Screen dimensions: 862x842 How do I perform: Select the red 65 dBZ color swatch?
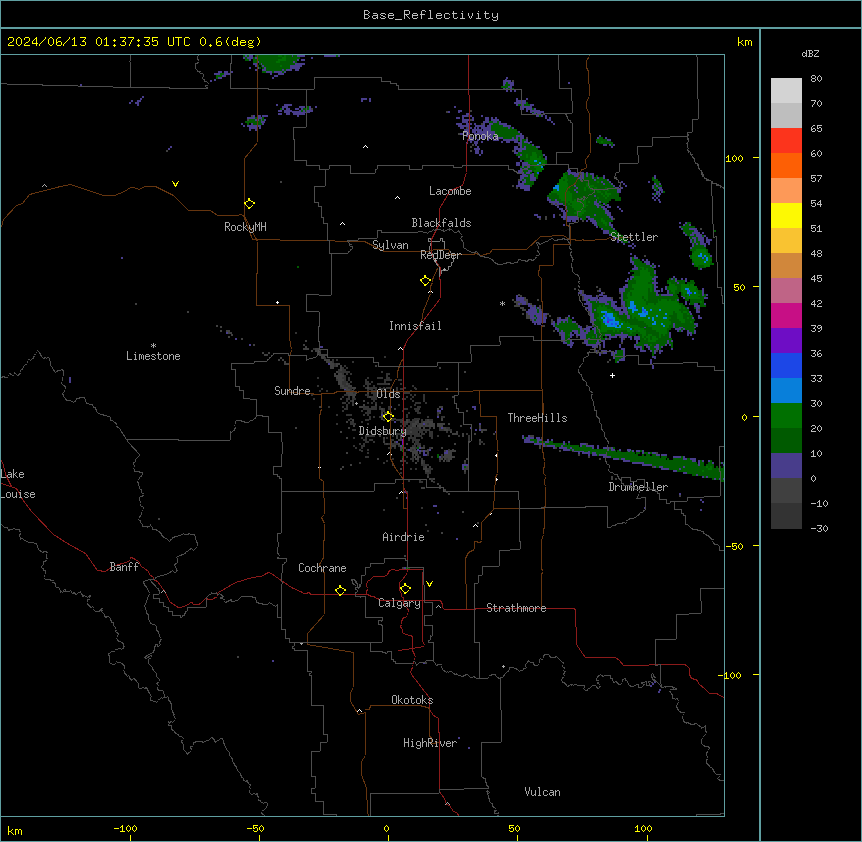786,140
